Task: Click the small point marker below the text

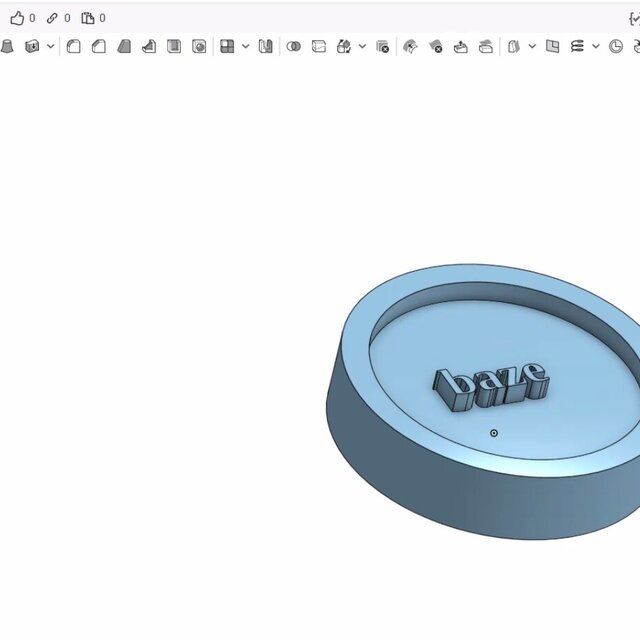Action: (x=494, y=433)
